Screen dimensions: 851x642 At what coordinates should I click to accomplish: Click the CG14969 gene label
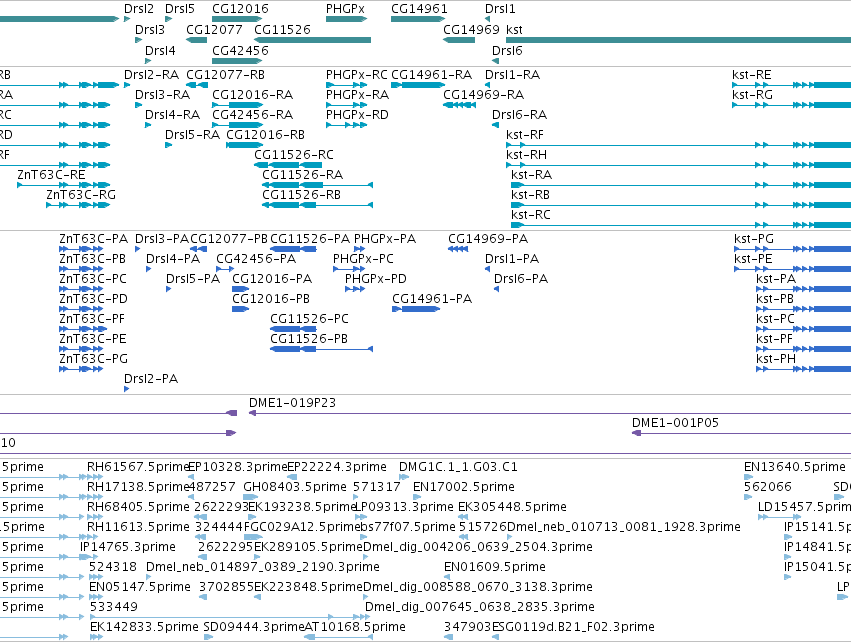[471, 29]
